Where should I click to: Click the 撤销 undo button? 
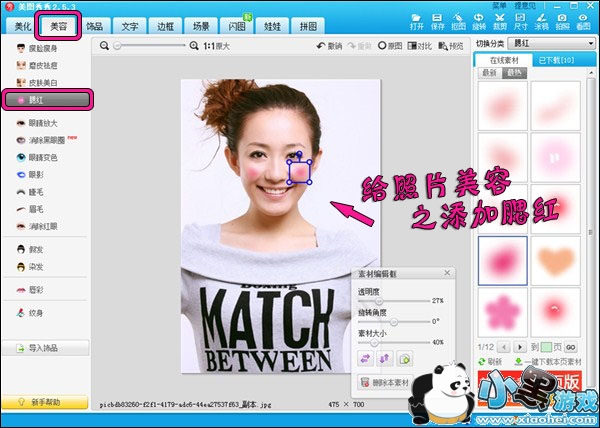(328, 46)
